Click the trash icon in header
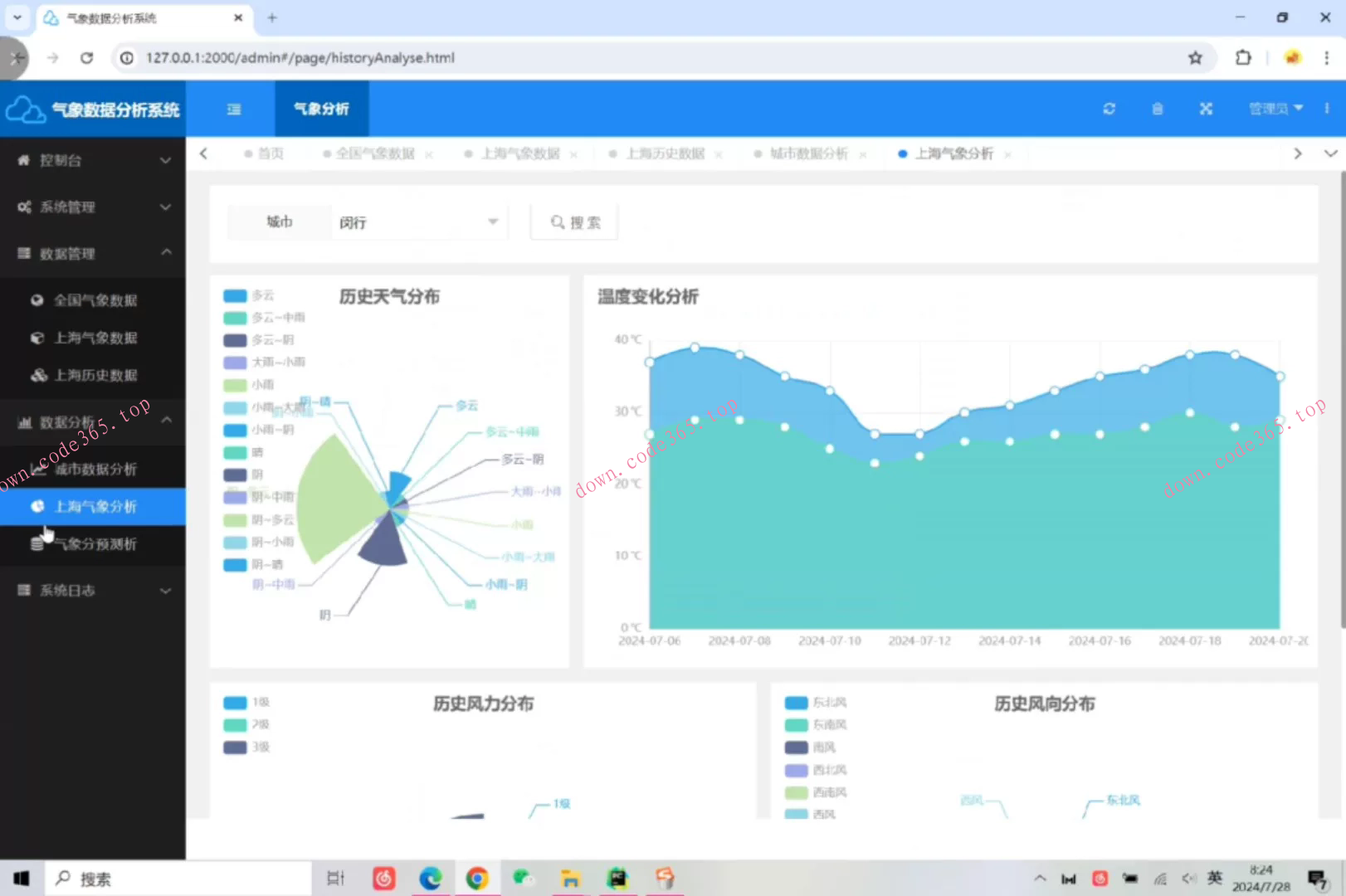Screen dimensions: 1346x896 tap(1158, 109)
